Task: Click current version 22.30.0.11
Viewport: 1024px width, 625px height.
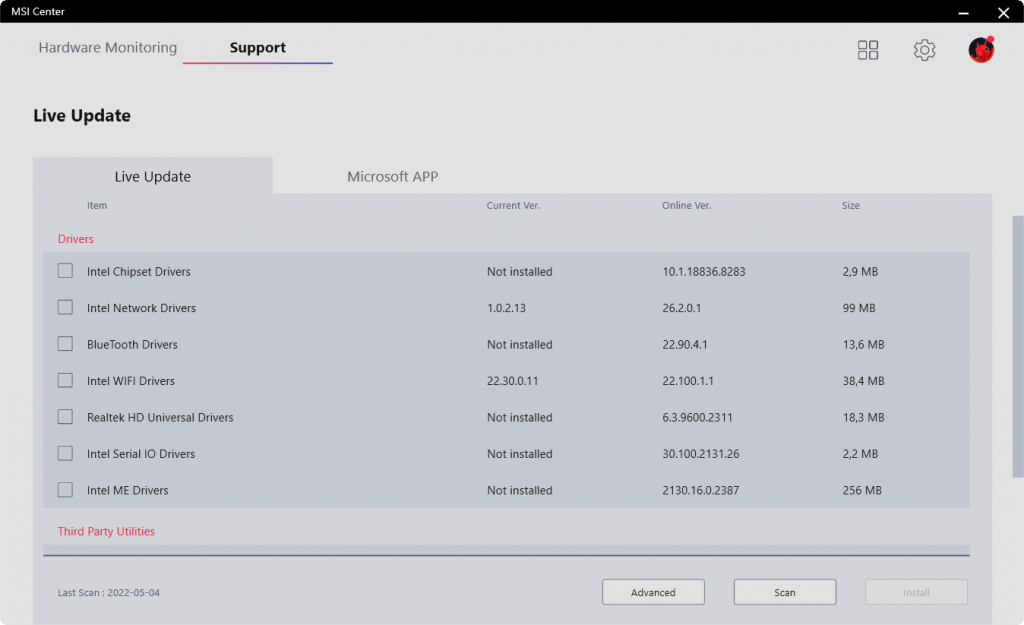Action: coord(513,381)
